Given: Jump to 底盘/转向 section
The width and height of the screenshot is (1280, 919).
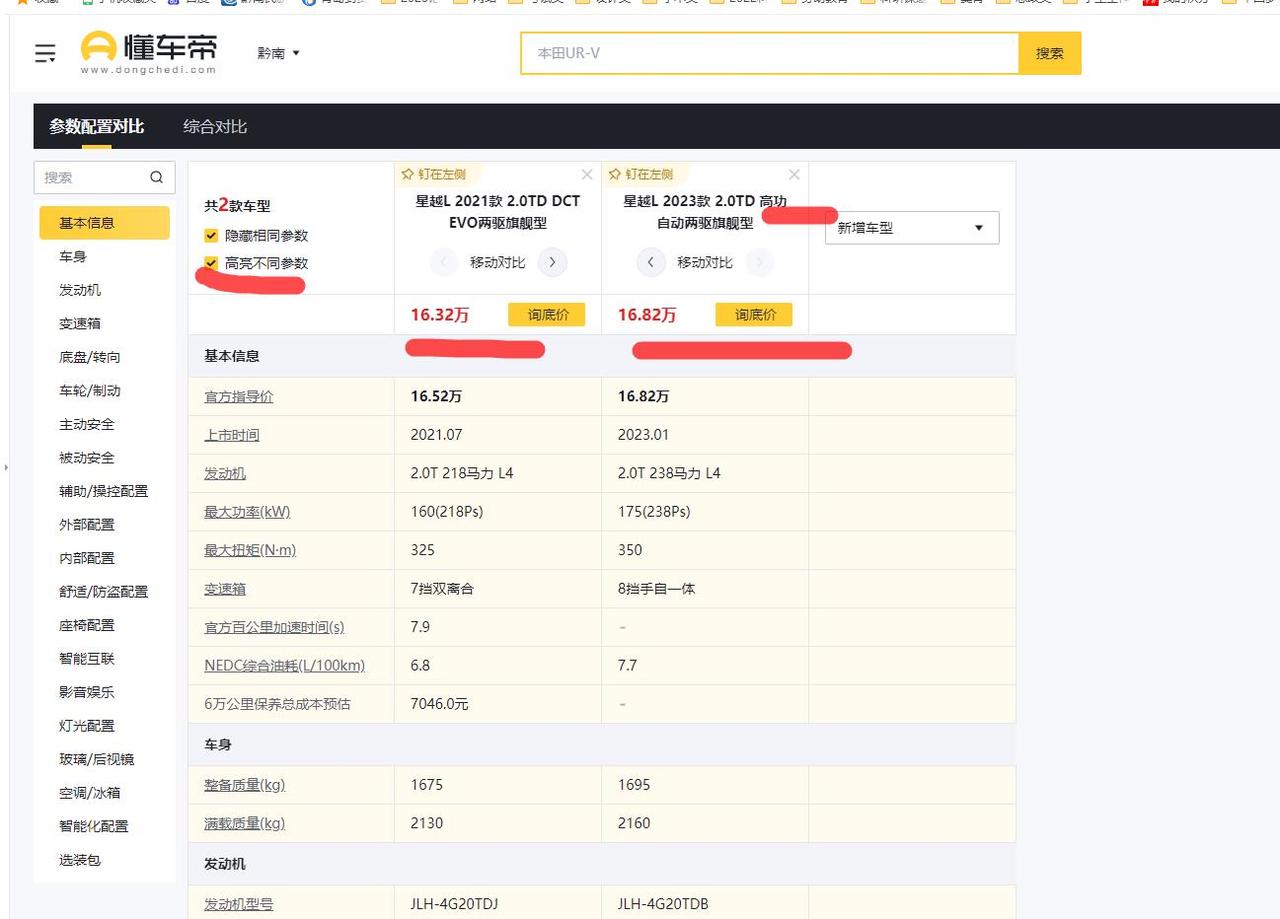Looking at the screenshot, I should click(x=90, y=357).
